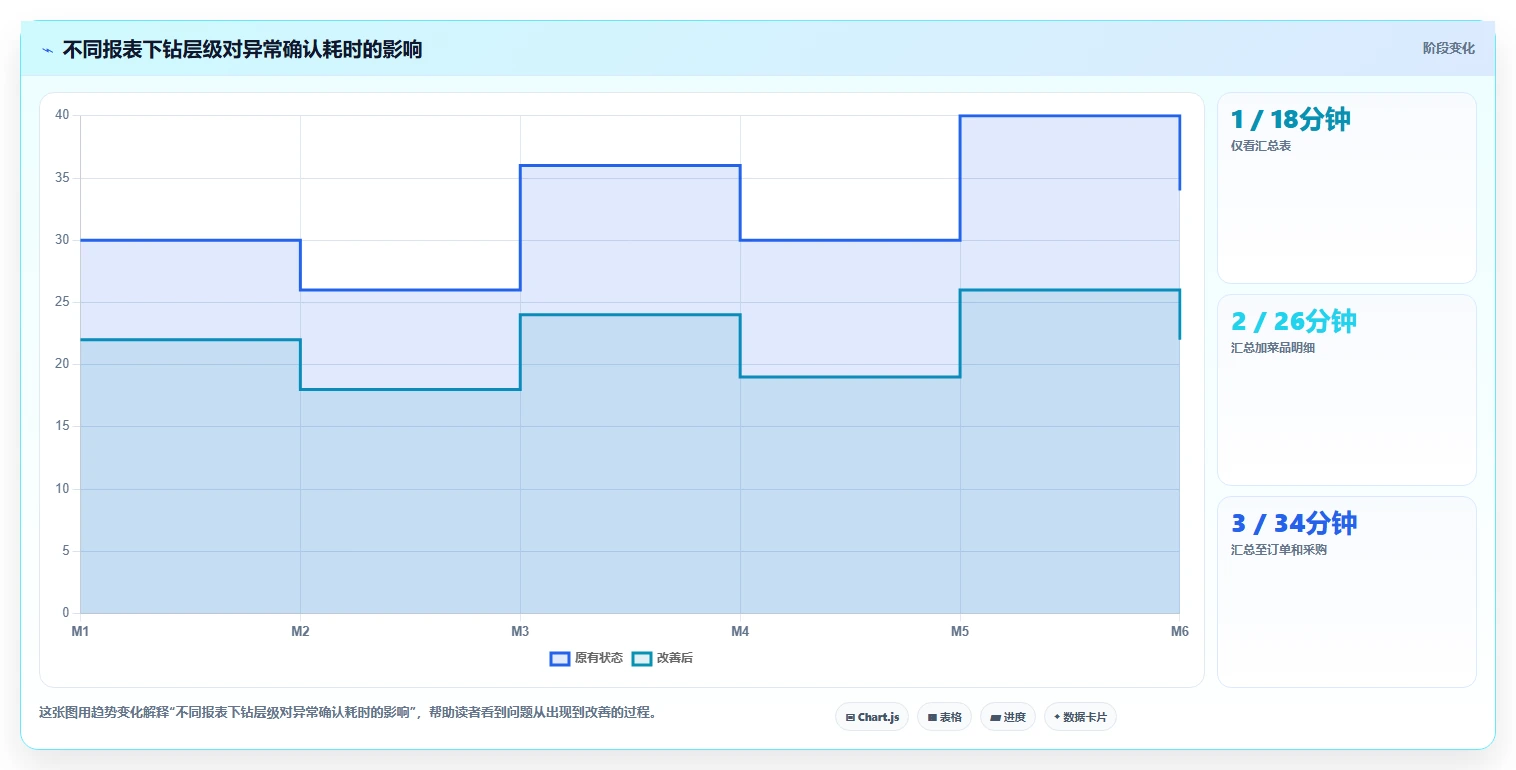Click the Chart.js tag

[x=872, y=717]
